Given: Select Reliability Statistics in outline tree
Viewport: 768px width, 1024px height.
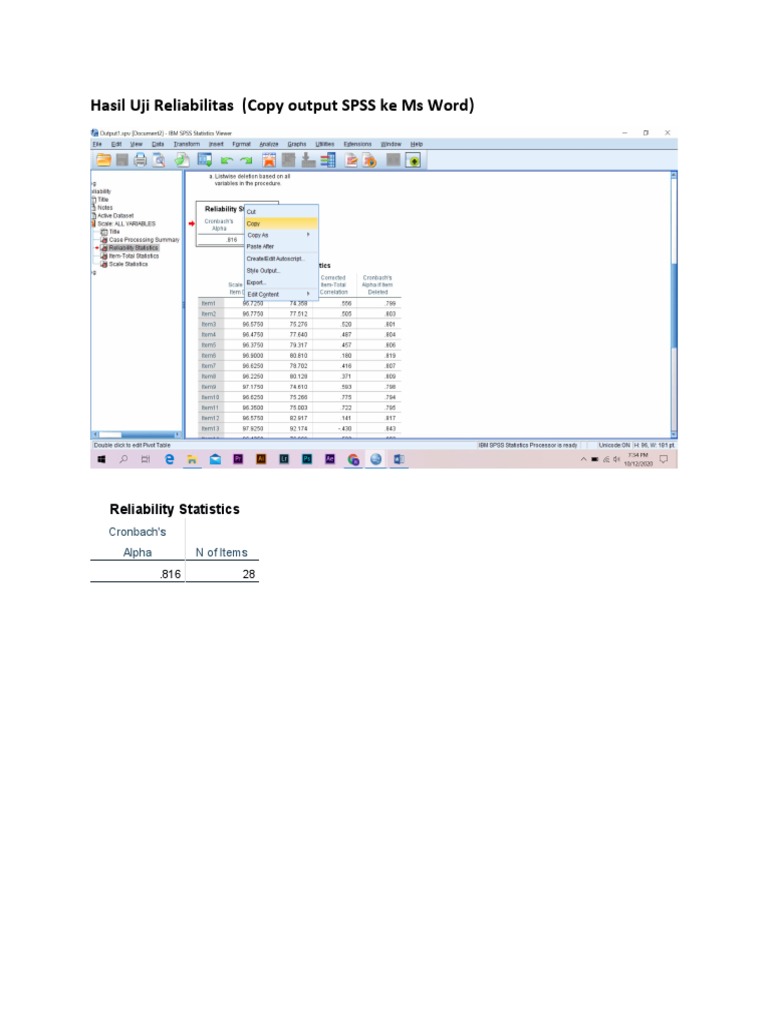Looking at the screenshot, I should [133, 248].
